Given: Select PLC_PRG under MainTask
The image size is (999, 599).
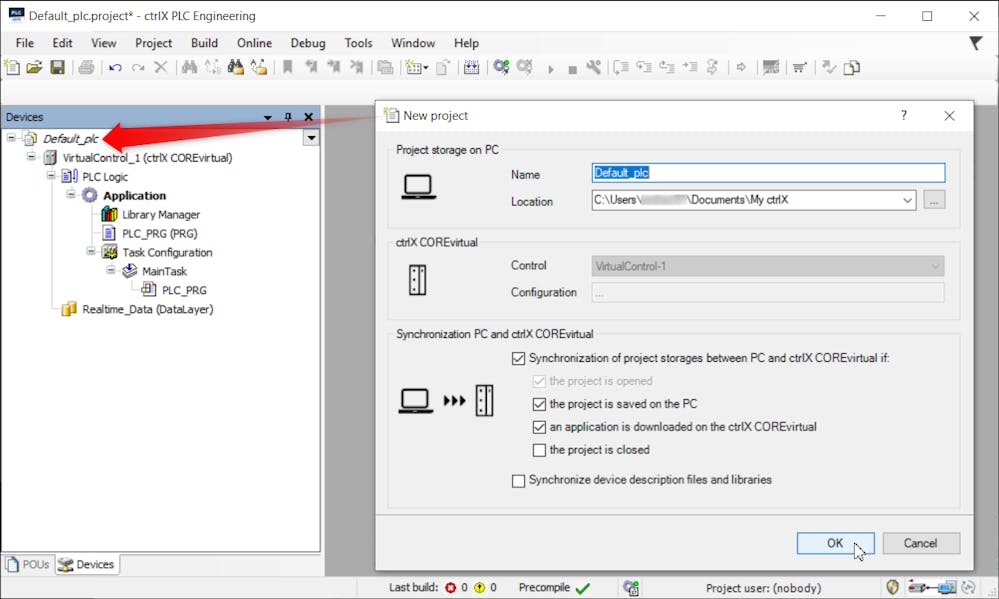Looking at the screenshot, I should click(x=183, y=291).
